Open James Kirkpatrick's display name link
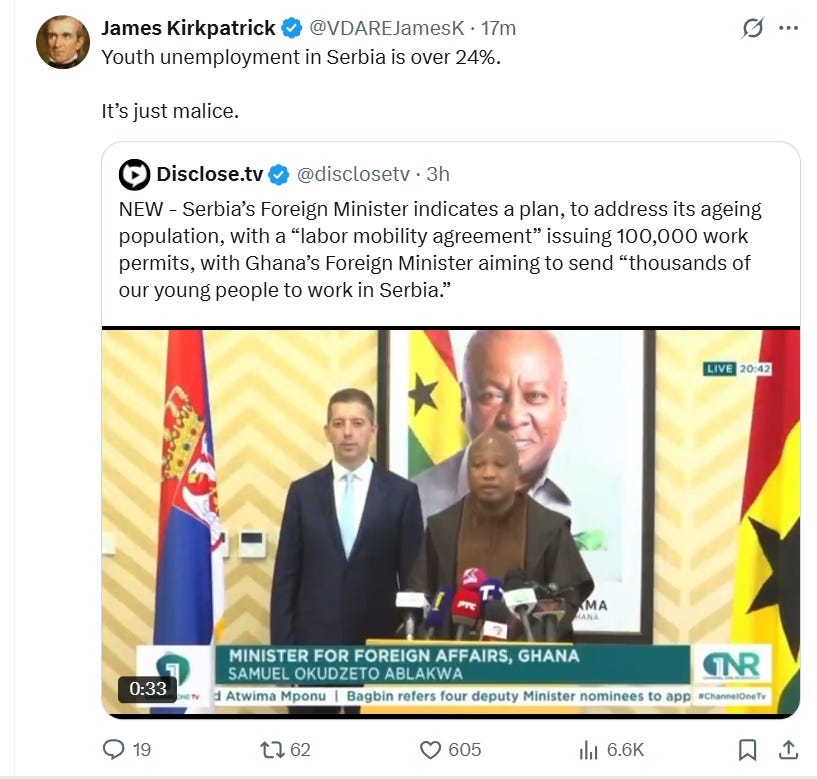 pyautogui.click(x=188, y=28)
